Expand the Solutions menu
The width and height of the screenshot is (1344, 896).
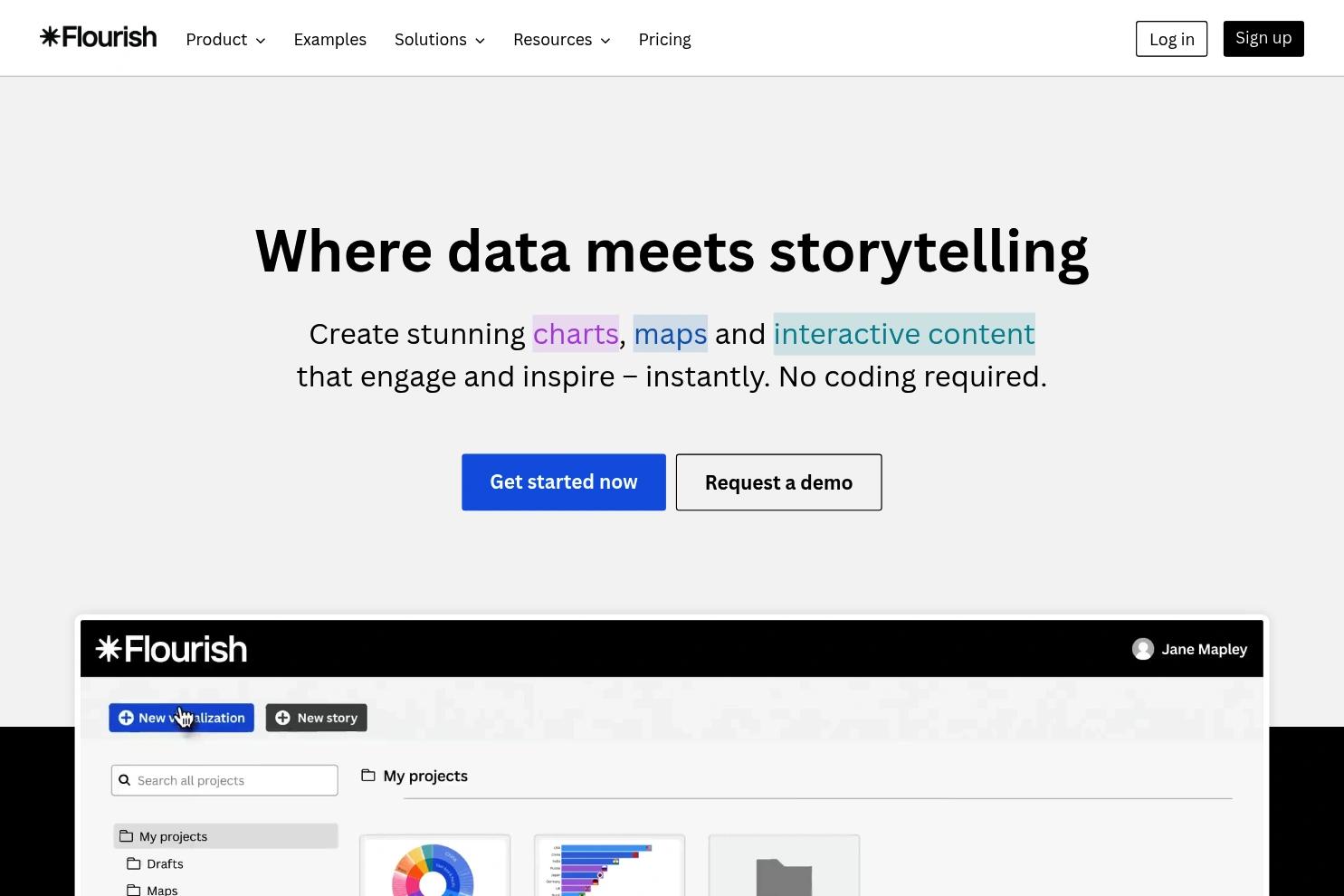click(440, 40)
